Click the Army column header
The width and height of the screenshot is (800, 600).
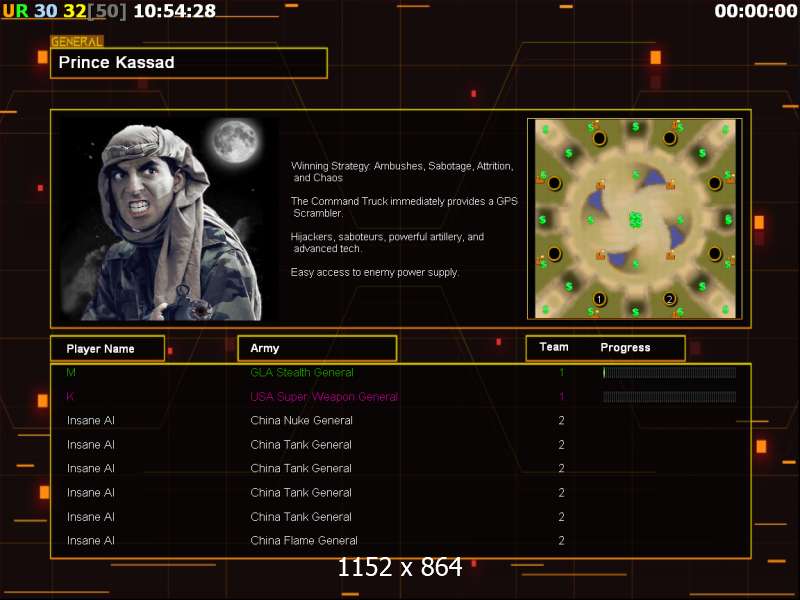pyautogui.click(x=317, y=348)
